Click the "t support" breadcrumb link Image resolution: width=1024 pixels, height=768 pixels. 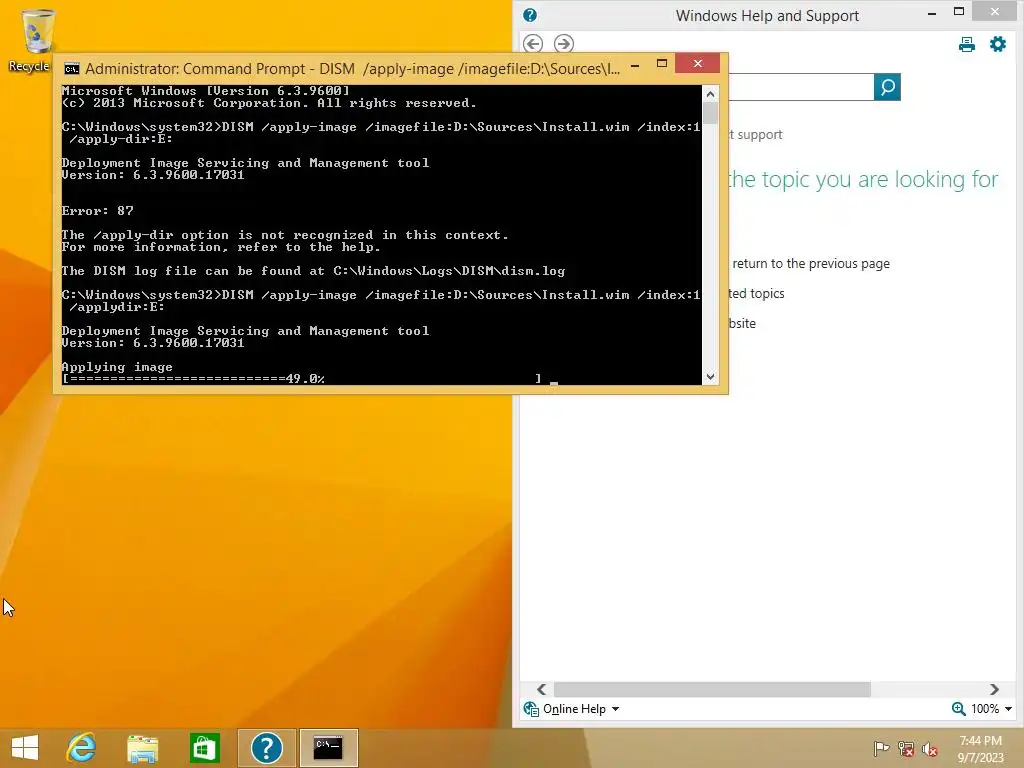[756, 135]
